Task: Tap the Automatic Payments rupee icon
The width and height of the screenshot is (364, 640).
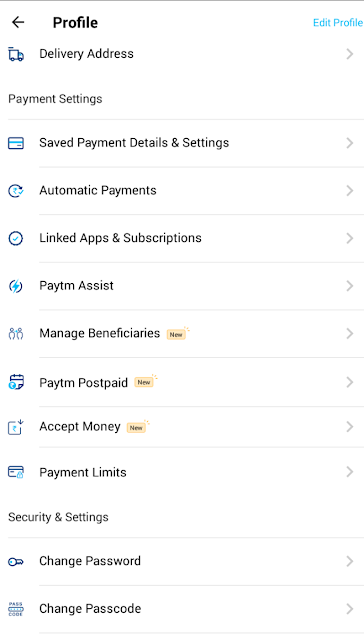Action: coord(16,191)
